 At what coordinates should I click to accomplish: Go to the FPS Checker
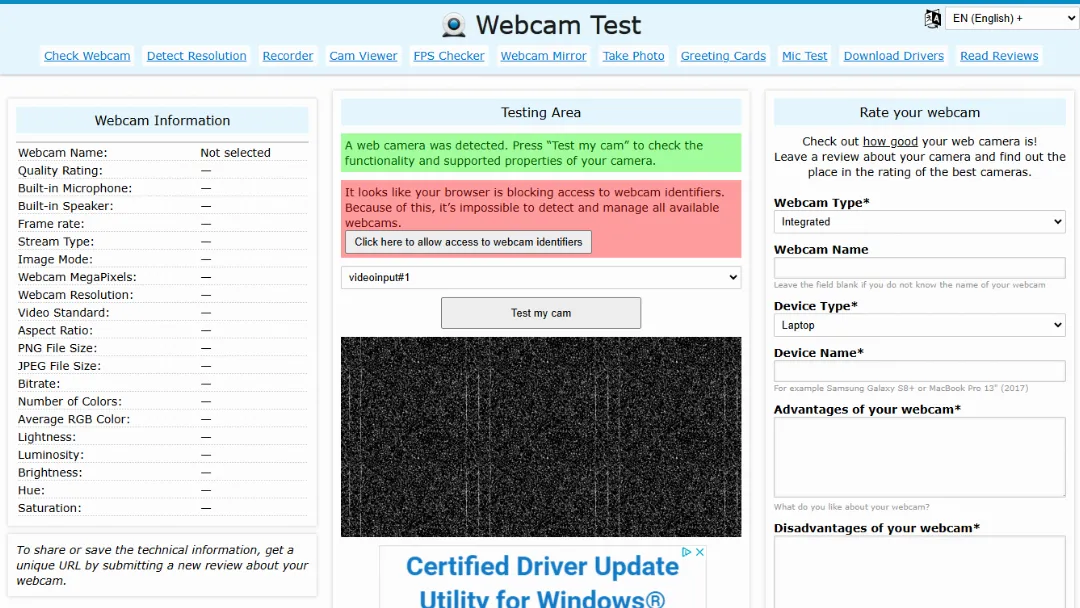pyautogui.click(x=448, y=55)
